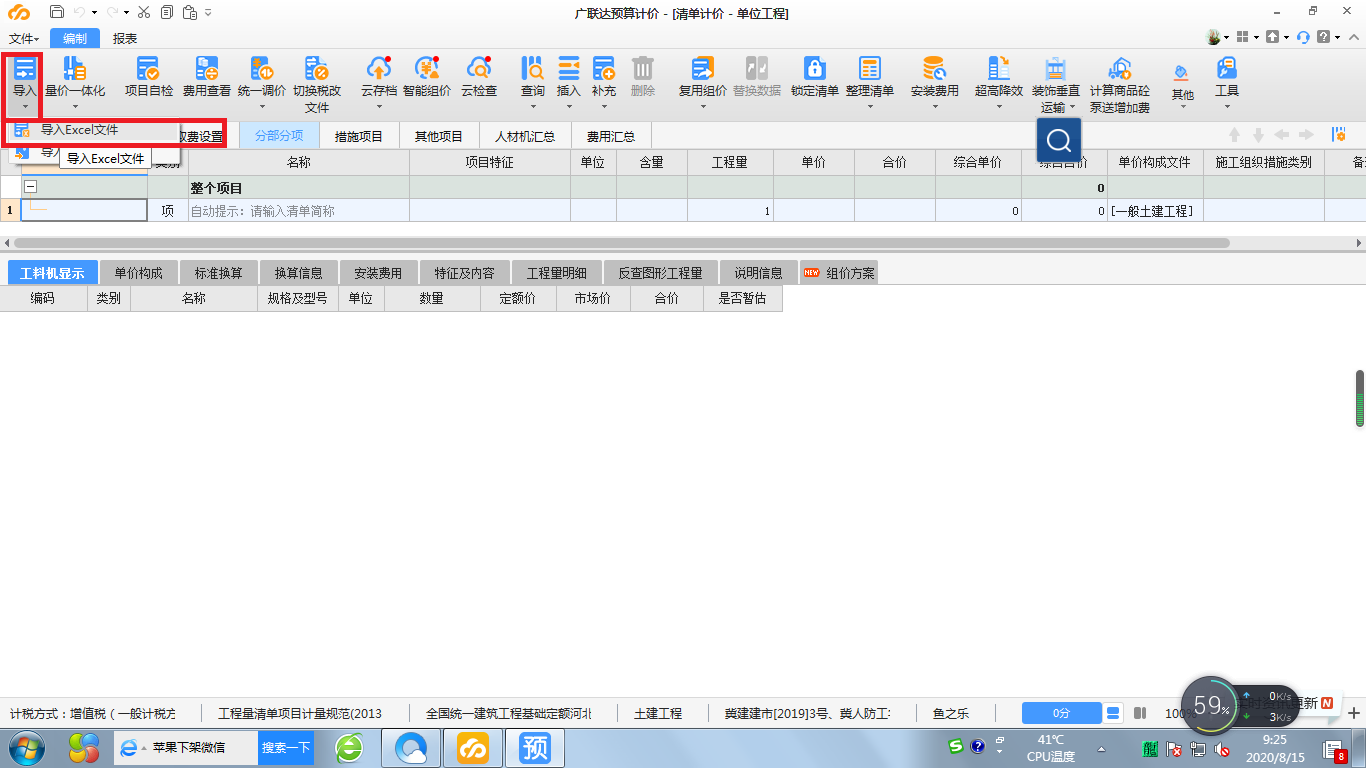
Task: Toggle the blue layout view button in status bar
Action: click(1114, 713)
